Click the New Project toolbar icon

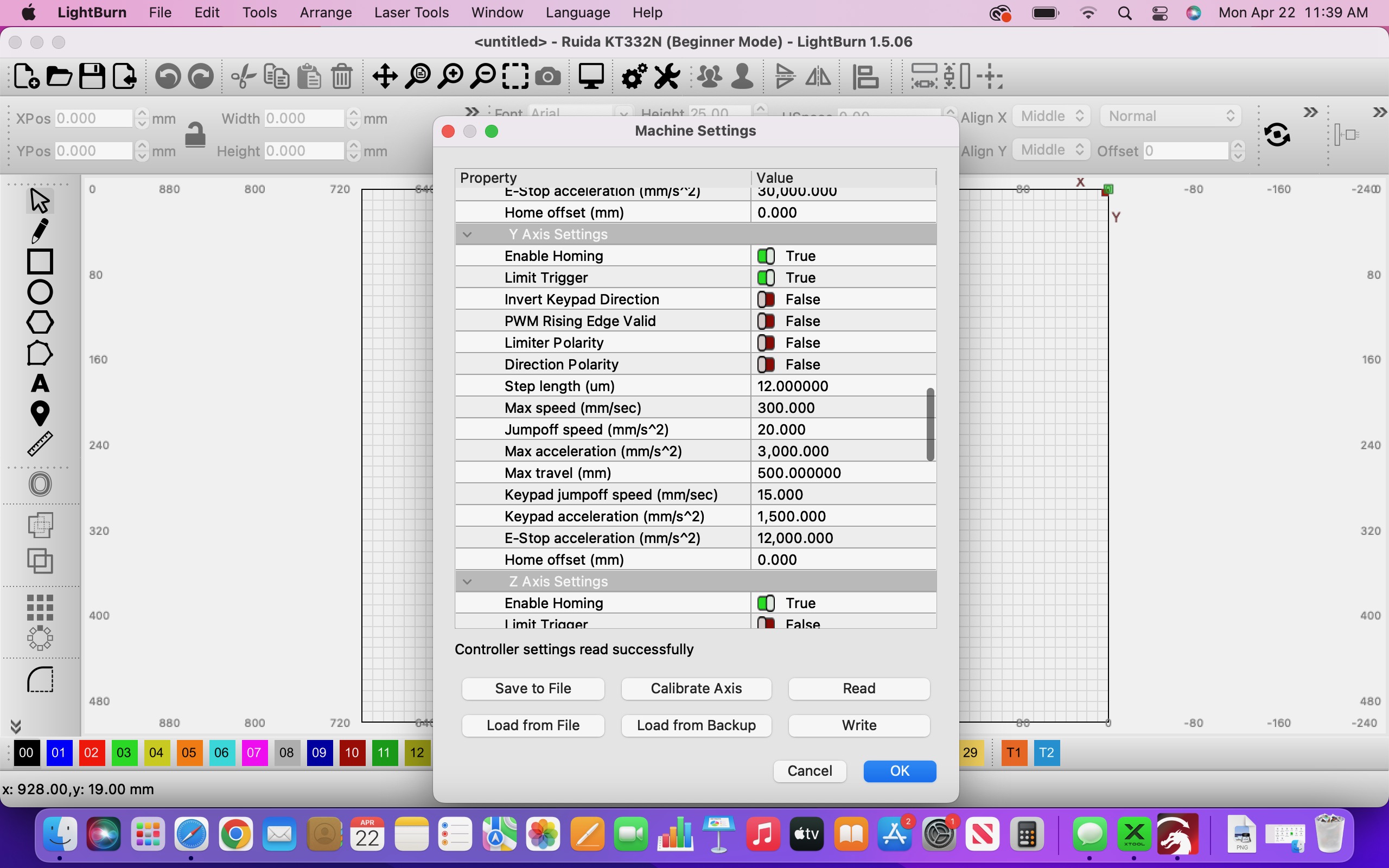point(27,76)
